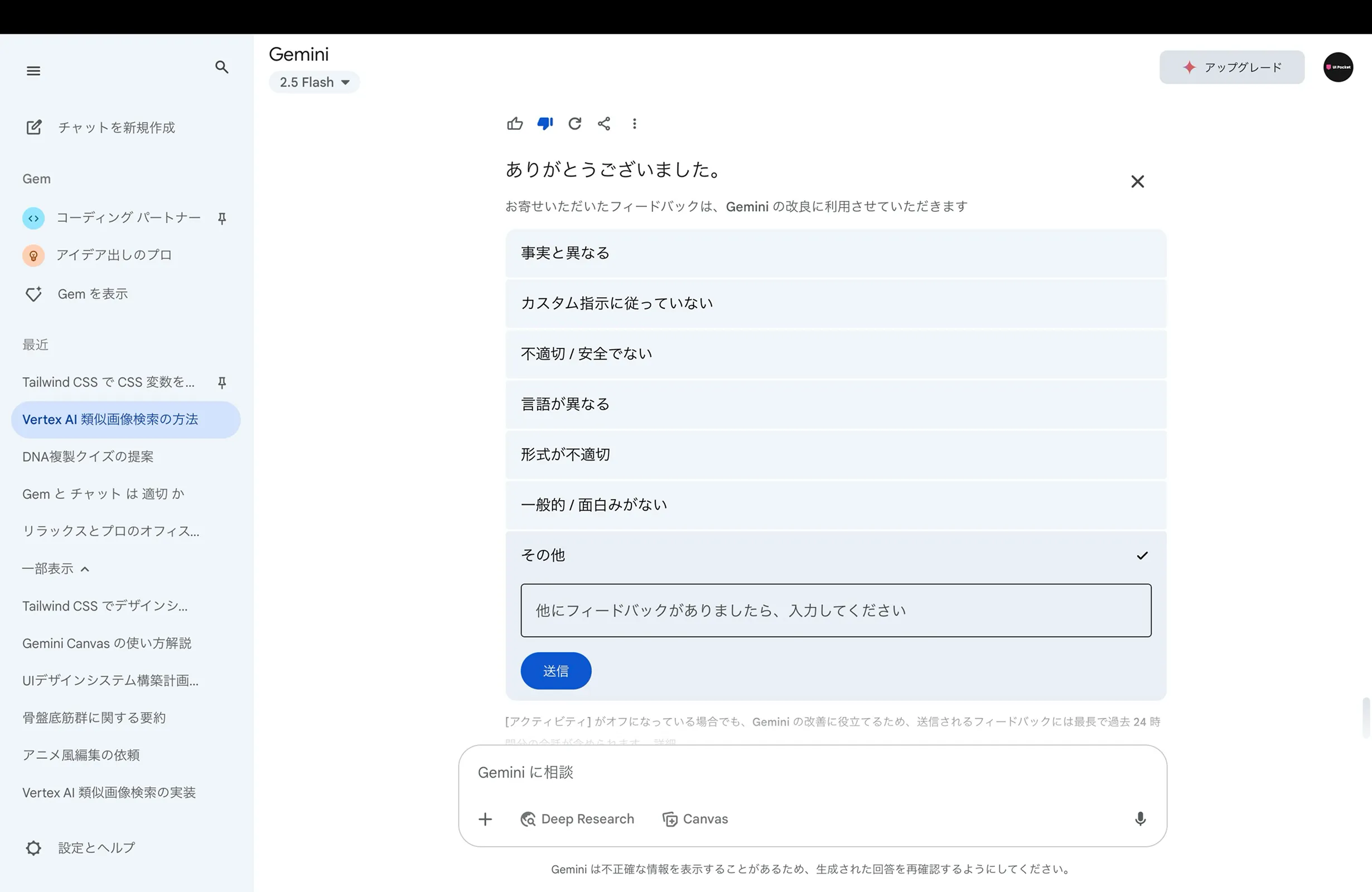This screenshot has width=1372, height=892.
Task: Click the Gem を表示 heart-gem icon
Action: pyautogui.click(x=33, y=294)
